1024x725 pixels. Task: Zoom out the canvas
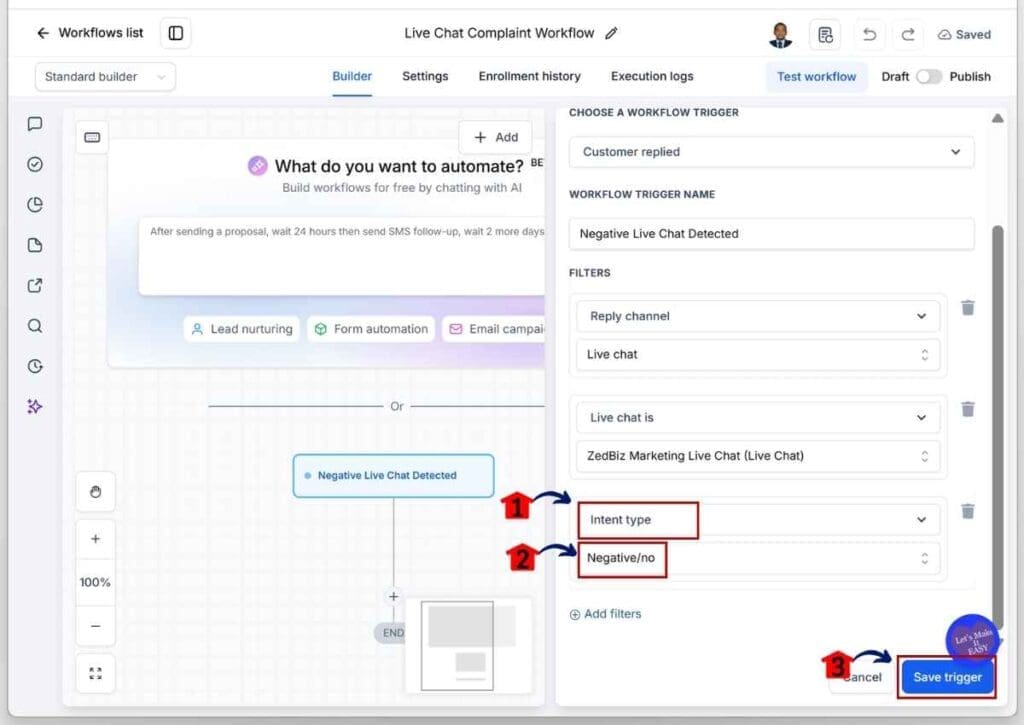(x=95, y=626)
